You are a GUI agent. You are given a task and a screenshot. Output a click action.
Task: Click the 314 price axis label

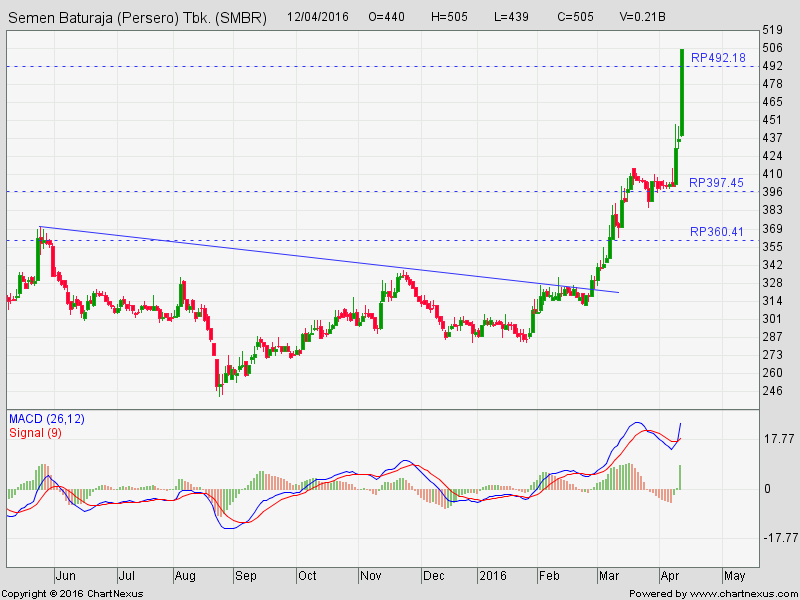[772, 301]
